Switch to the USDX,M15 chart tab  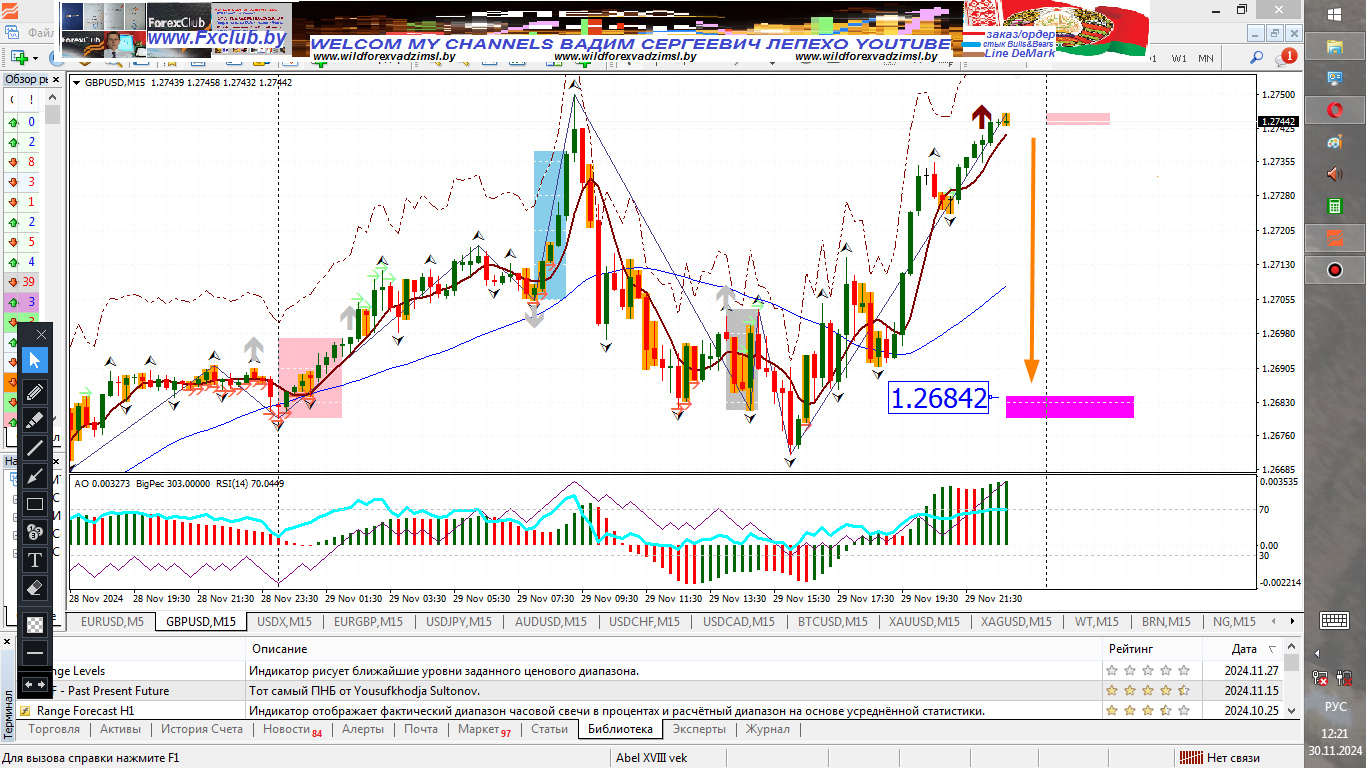tap(284, 621)
